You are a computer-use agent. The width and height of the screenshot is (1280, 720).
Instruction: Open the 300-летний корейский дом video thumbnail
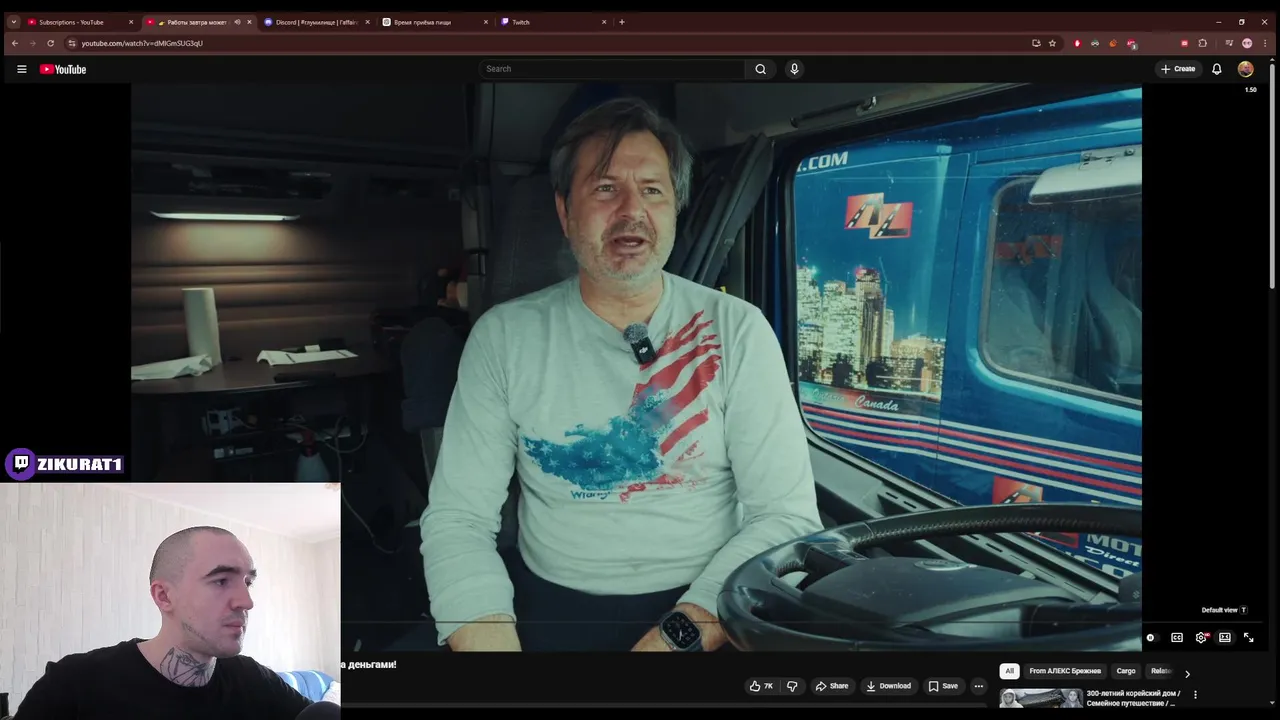tap(1040, 698)
